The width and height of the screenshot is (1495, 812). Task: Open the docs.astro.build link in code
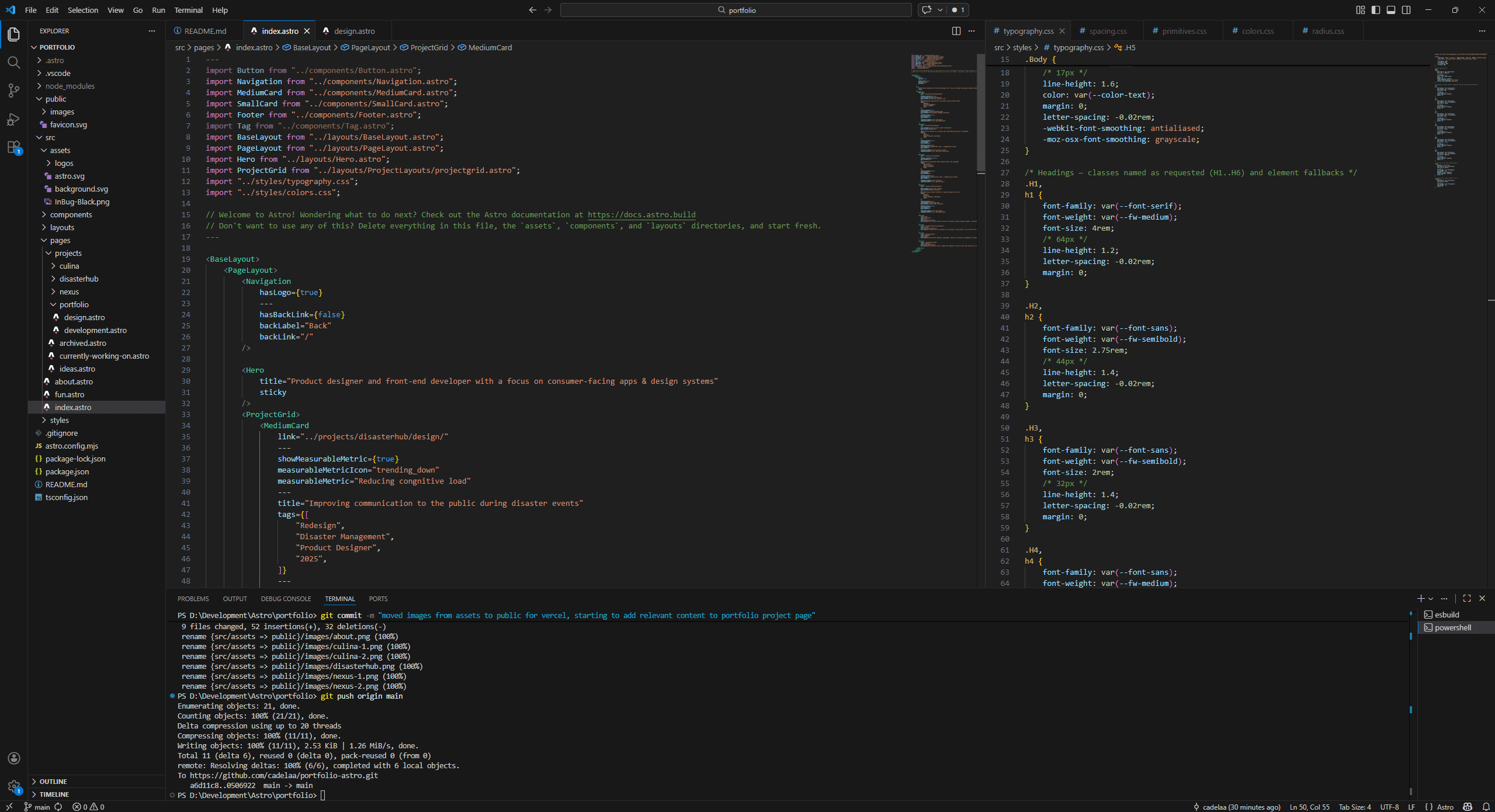coord(641,214)
